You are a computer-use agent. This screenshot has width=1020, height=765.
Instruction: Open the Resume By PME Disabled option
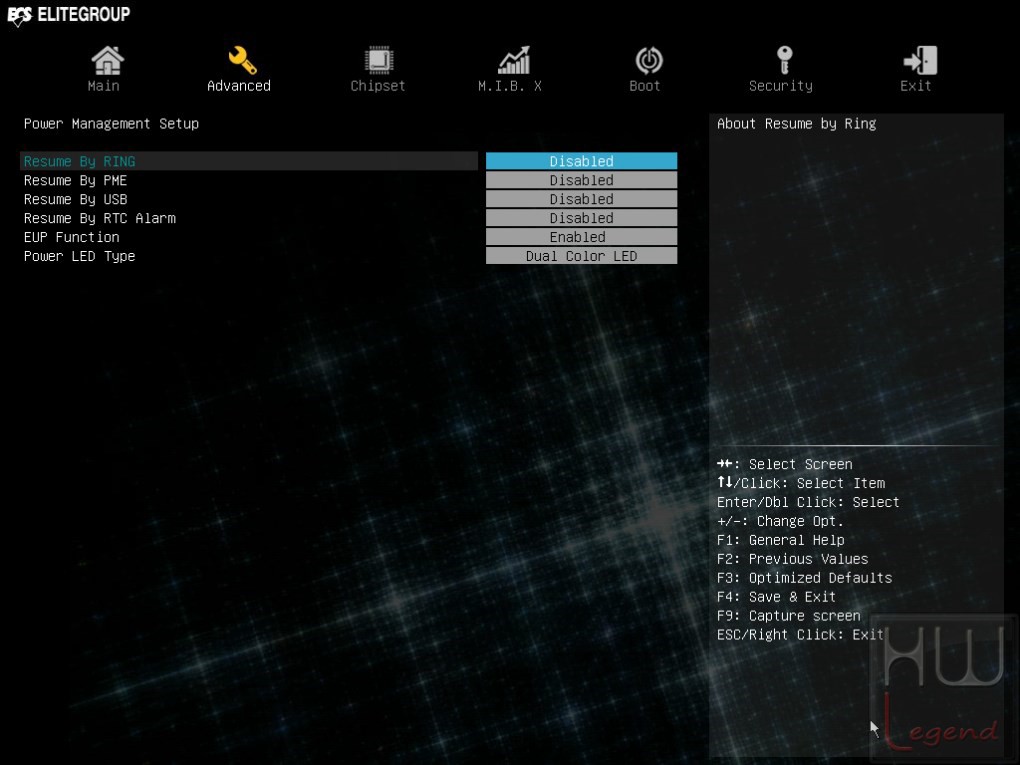tap(582, 180)
